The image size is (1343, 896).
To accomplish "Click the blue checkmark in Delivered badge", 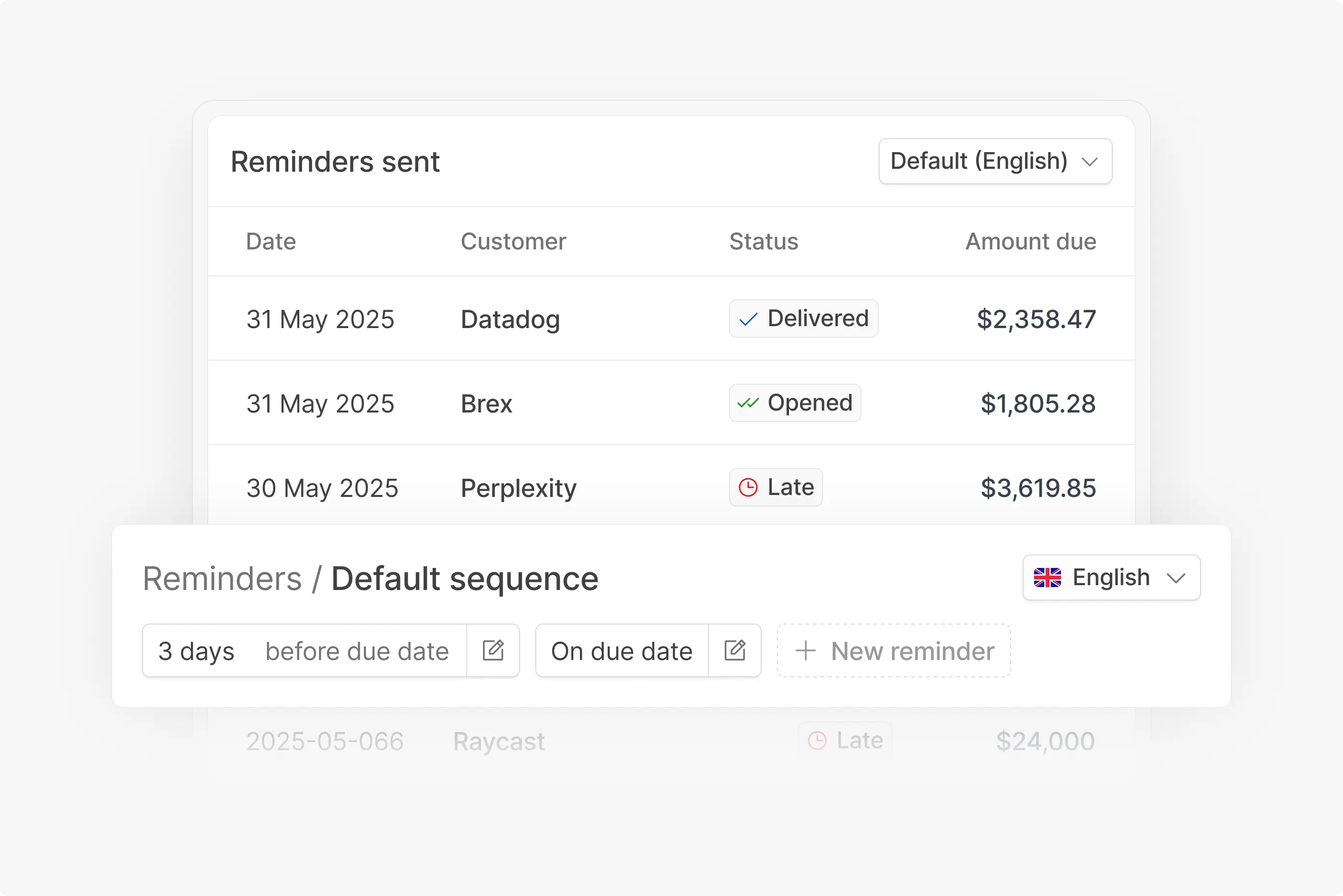I will coord(748,319).
